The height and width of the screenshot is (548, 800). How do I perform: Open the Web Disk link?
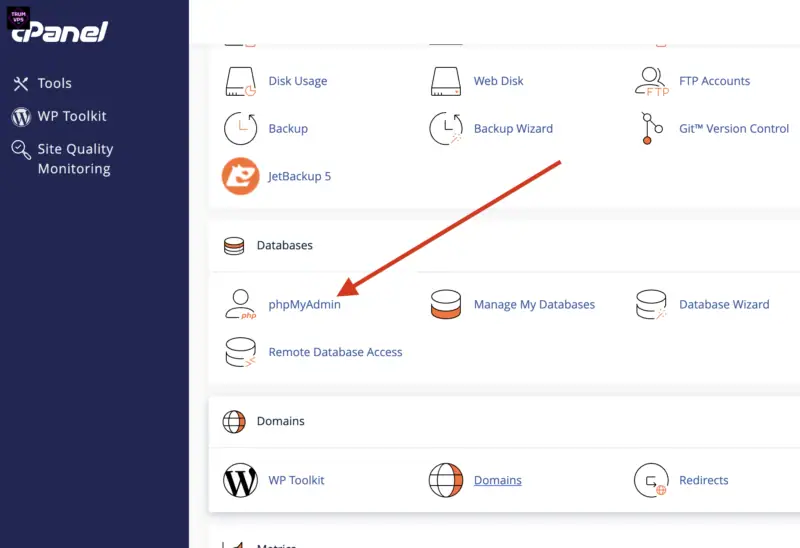pyautogui.click(x=498, y=81)
